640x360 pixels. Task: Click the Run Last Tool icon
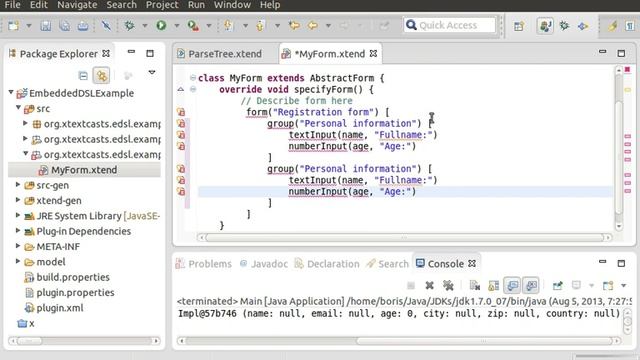tap(193, 26)
